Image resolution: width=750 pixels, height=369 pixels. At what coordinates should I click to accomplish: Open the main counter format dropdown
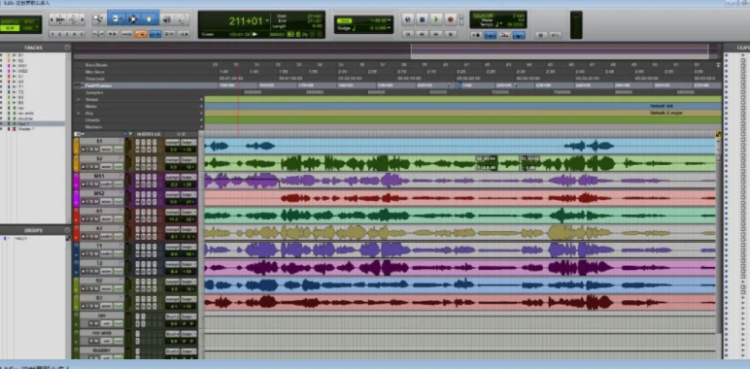point(267,21)
